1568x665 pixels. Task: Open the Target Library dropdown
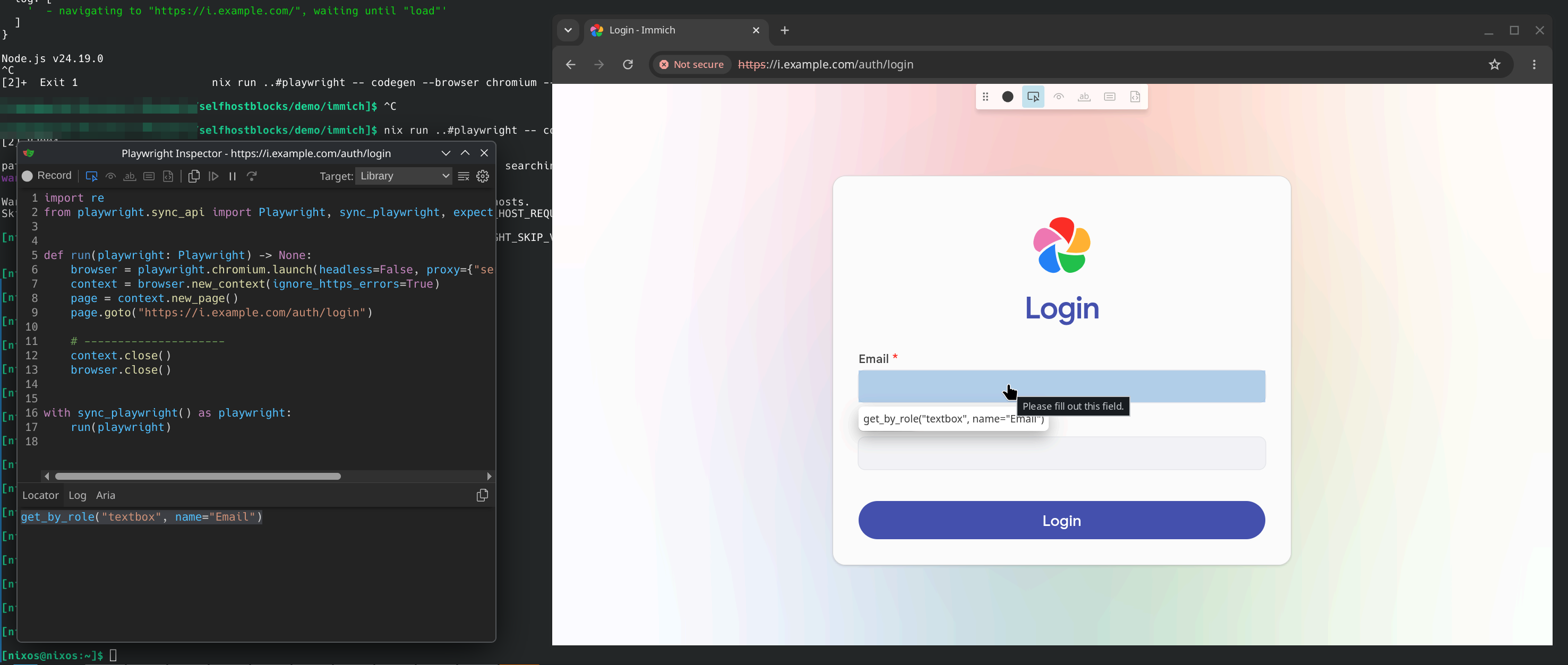coord(404,176)
